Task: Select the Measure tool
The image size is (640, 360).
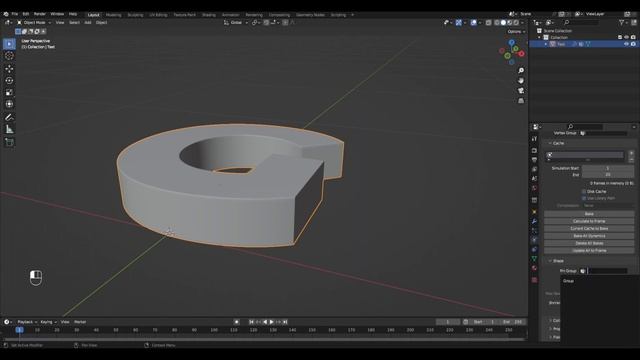Action: [9, 129]
